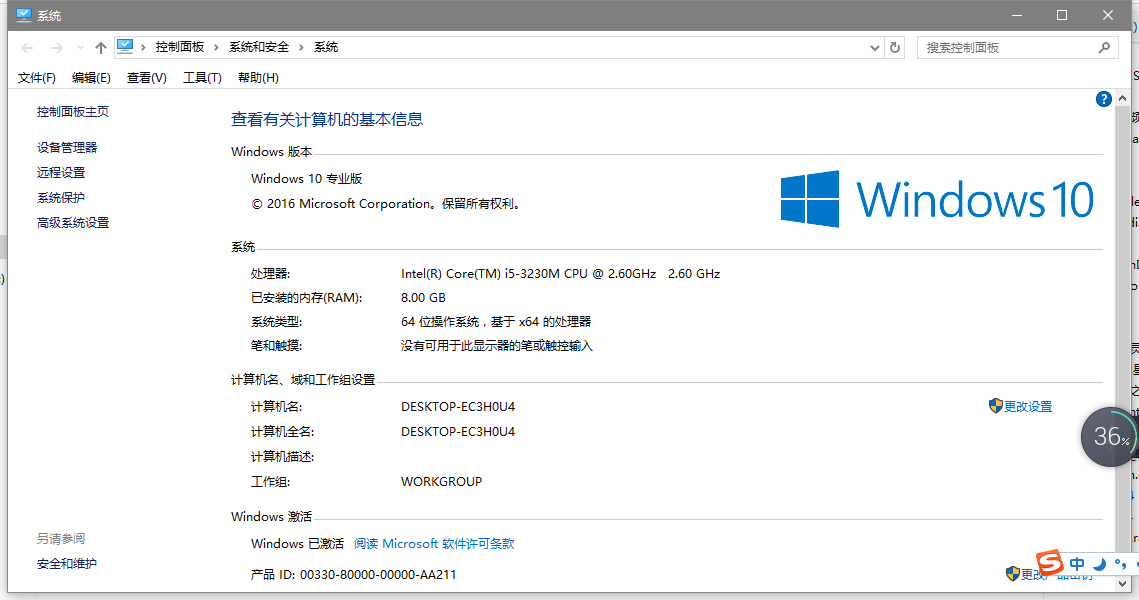
Task: Click the Back navigation arrow
Action: pyautogui.click(x=27, y=47)
